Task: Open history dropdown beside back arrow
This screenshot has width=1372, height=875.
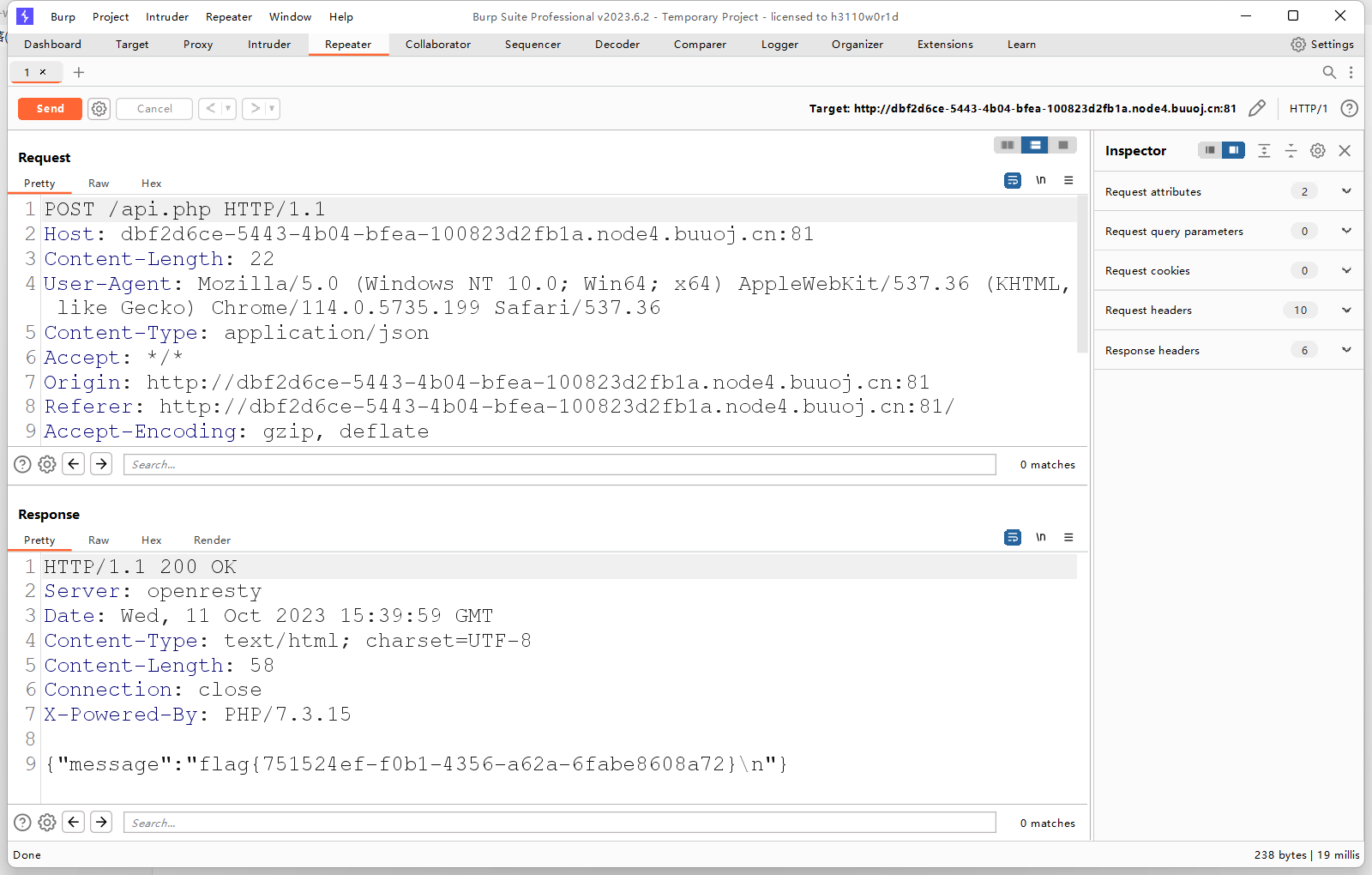Action: (228, 109)
